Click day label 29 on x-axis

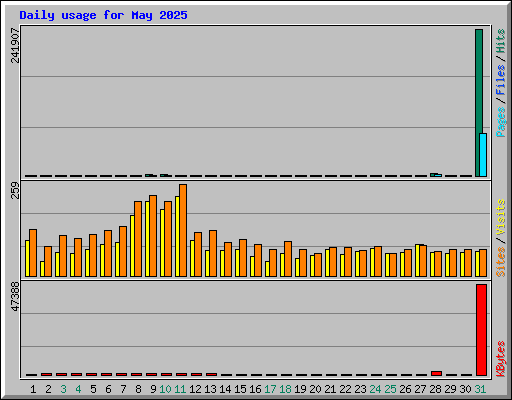point(450,389)
